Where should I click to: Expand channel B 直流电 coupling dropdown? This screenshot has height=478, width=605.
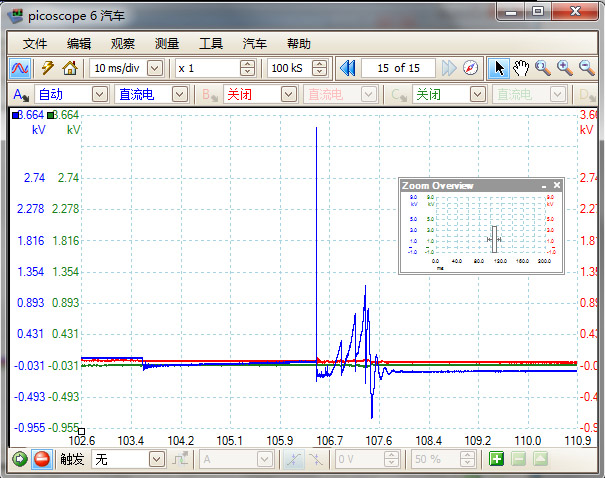coord(368,95)
